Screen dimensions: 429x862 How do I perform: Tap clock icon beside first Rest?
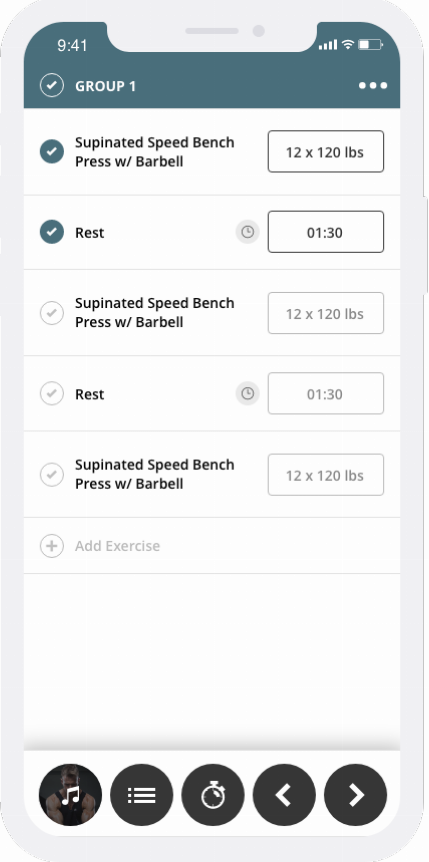coord(248,232)
